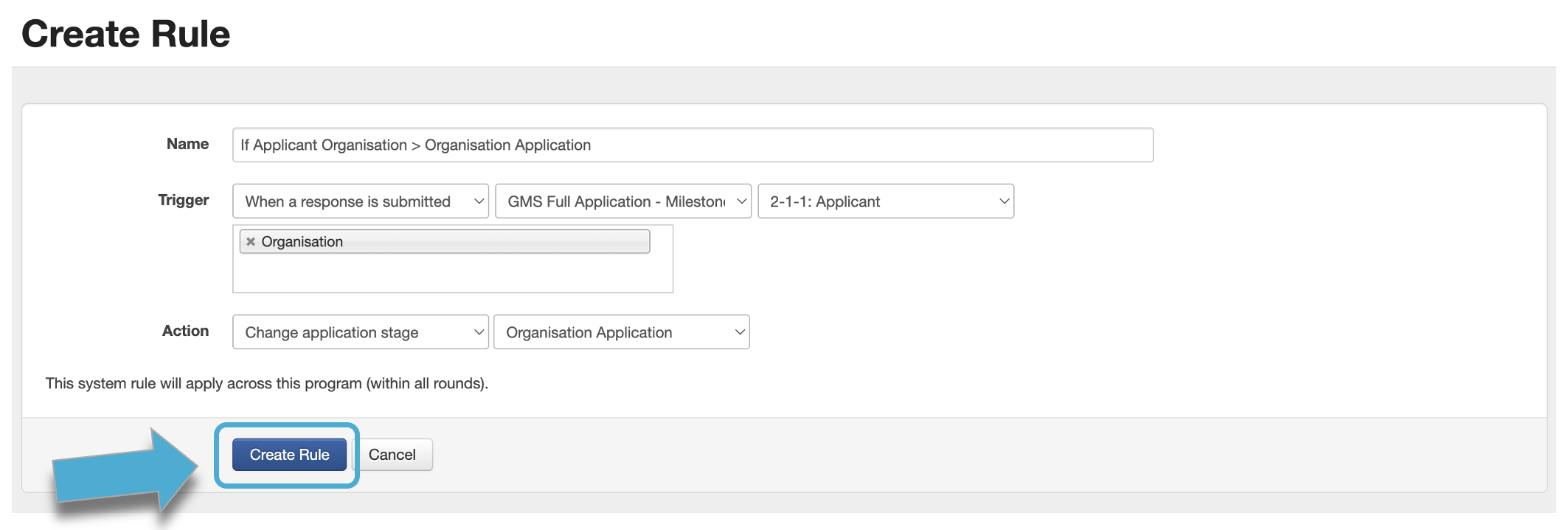Image resolution: width=1568 pixels, height=530 pixels.
Task: Open the 2-1-1: Applicant question dropdown
Action: coord(878,202)
